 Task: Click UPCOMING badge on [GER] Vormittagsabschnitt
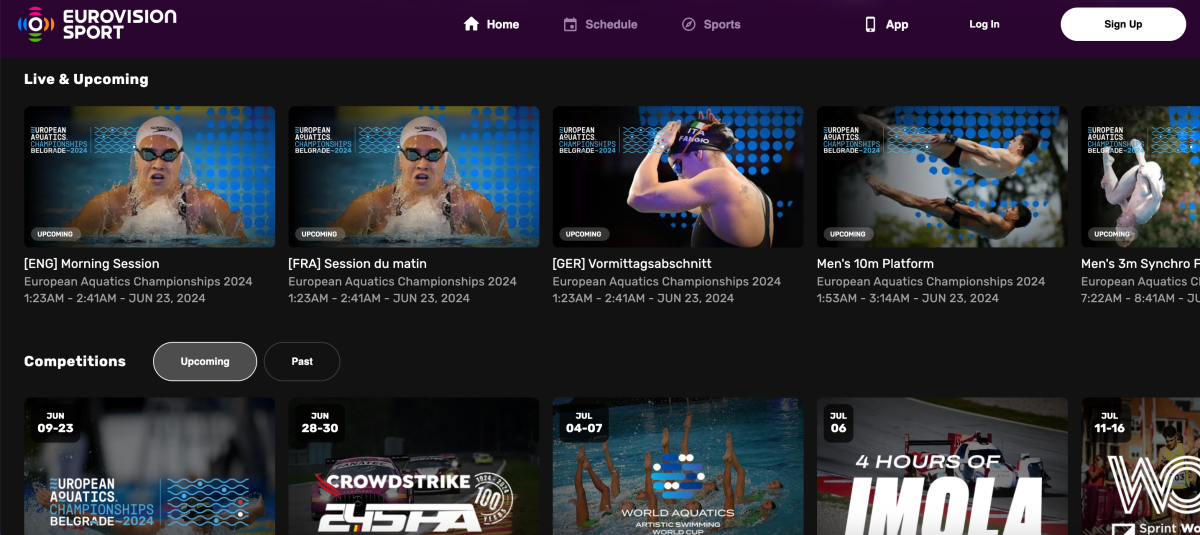(583, 234)
